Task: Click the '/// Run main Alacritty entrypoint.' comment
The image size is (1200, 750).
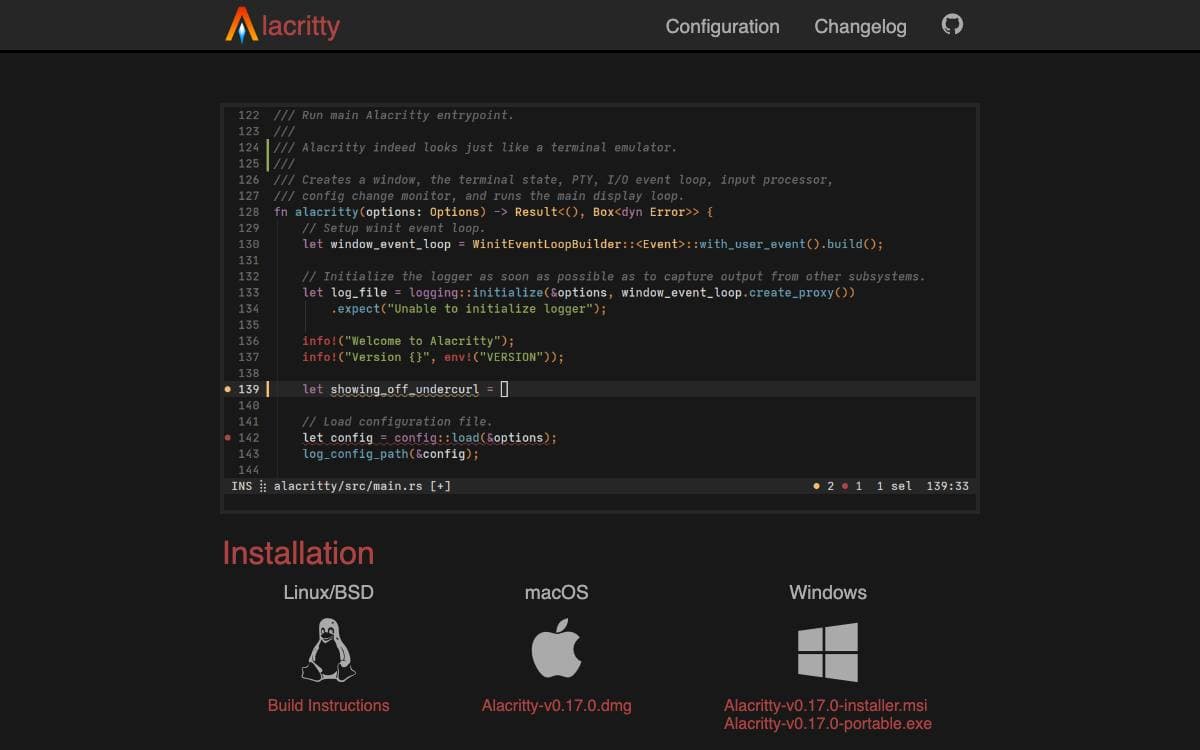Action: point(394,115)
